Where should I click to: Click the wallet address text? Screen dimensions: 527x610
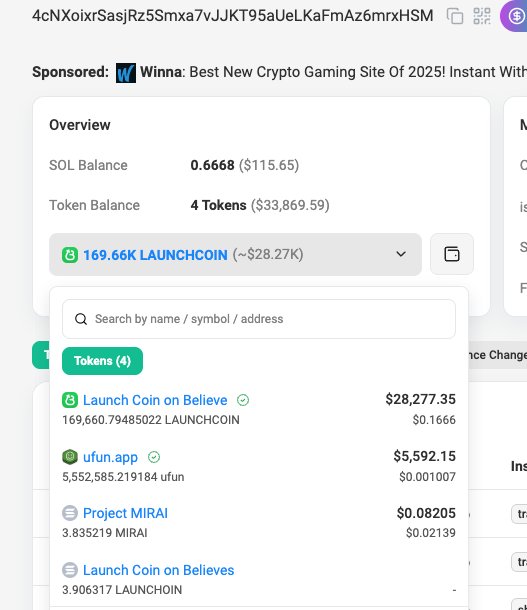coord(233,16)
